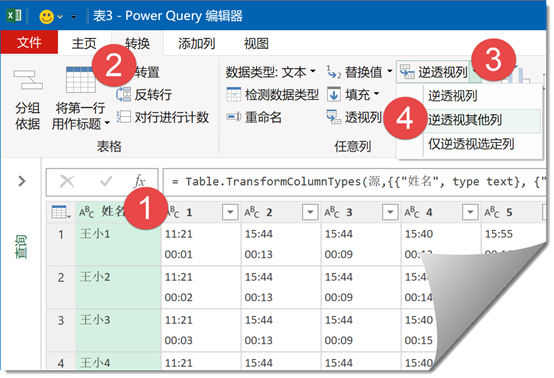Expand the 查询 queries pane chevron
The width and height of the screenshot is (554, 378).
coord(22,181)
